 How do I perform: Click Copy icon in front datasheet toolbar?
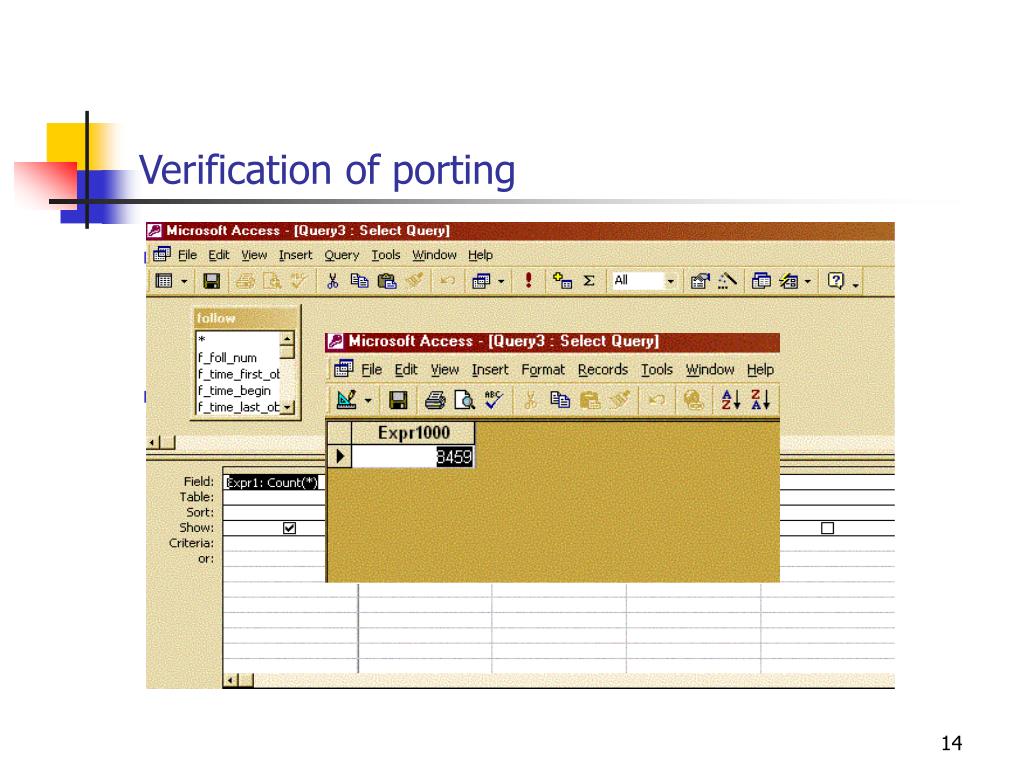pos(560,400)
